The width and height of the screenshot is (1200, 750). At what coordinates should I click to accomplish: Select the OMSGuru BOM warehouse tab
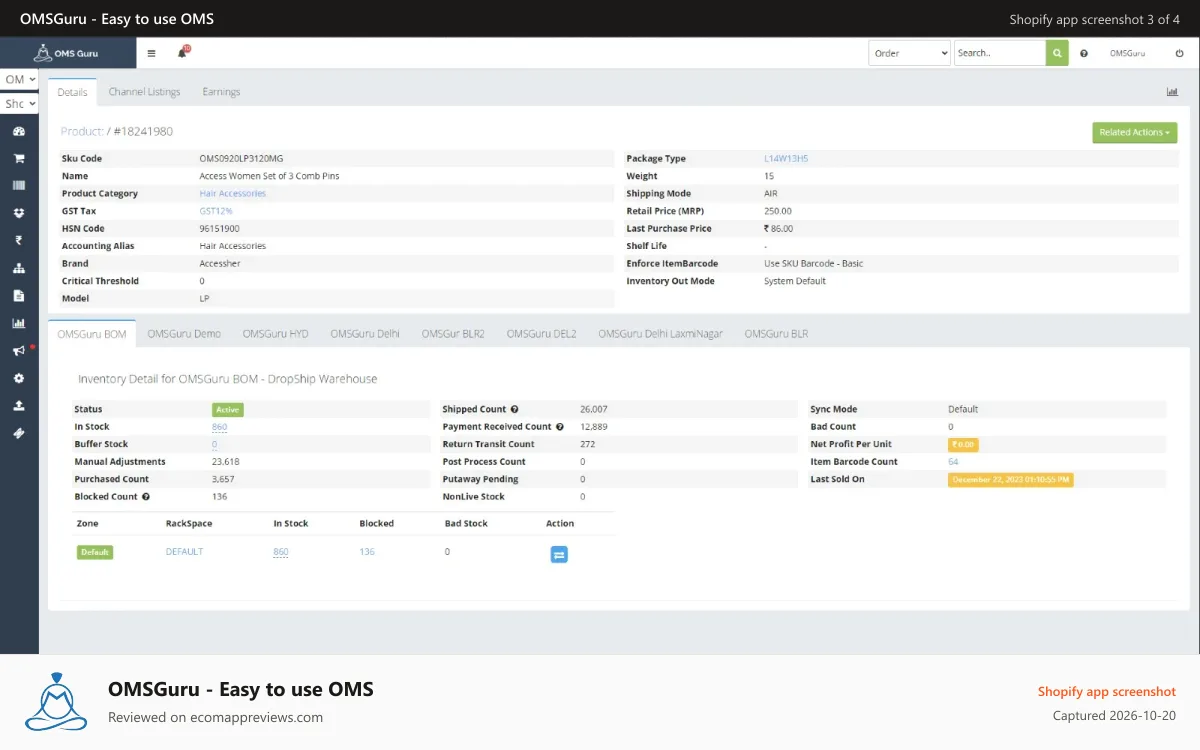[x=92, y=334]
